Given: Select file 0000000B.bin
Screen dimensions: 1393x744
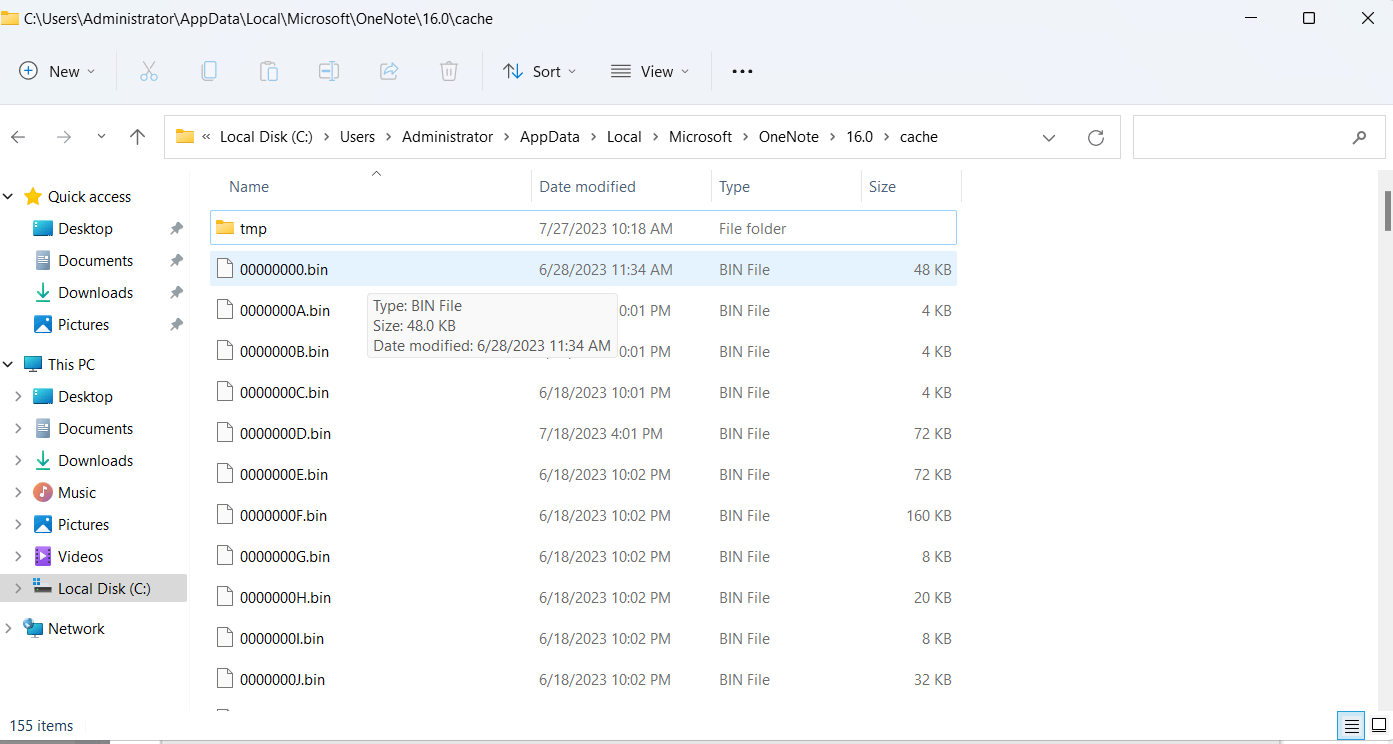Looking at the screenshot, I should point(583,351).
